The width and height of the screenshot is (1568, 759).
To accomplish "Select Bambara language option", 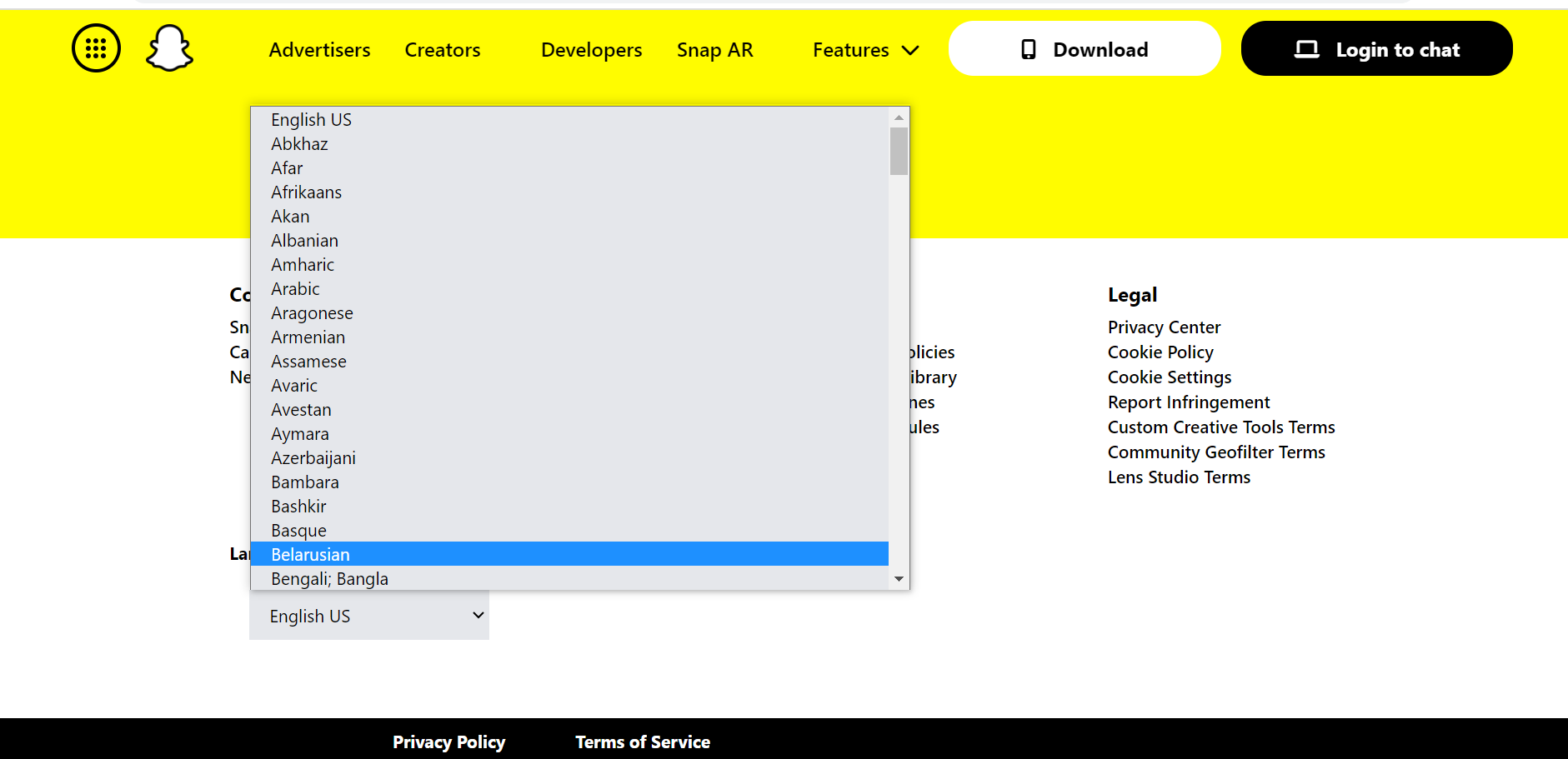I will point(569,482).
